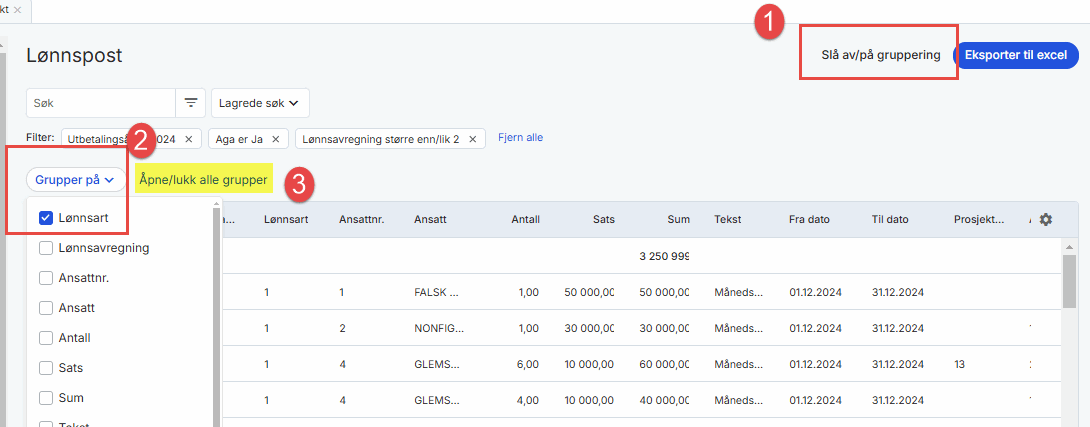Check the Ansattnr. grouping option

[x=46, y=277]
